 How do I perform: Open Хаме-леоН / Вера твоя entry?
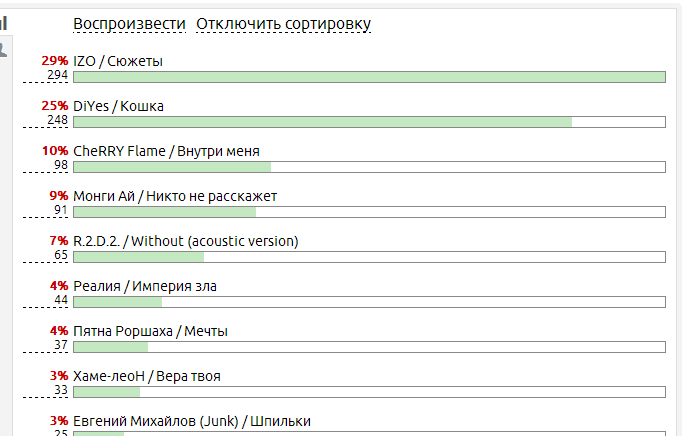tap(147, 376)
